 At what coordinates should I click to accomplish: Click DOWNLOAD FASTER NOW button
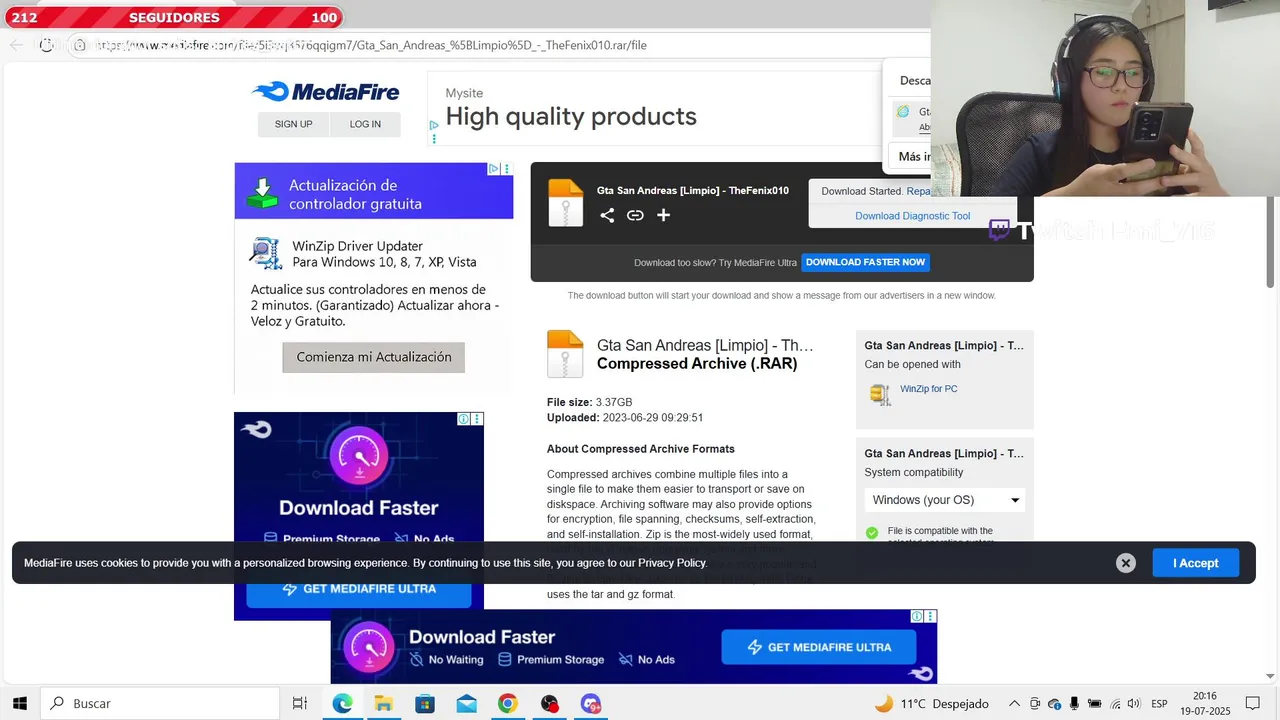[865, 262]
